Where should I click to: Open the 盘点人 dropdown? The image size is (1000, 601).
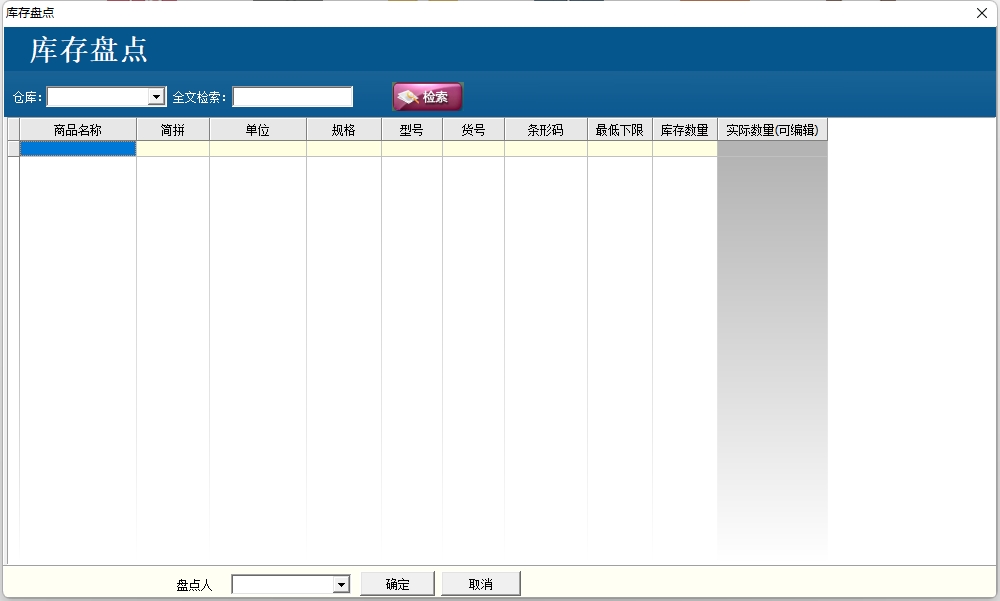pos(341,584)
